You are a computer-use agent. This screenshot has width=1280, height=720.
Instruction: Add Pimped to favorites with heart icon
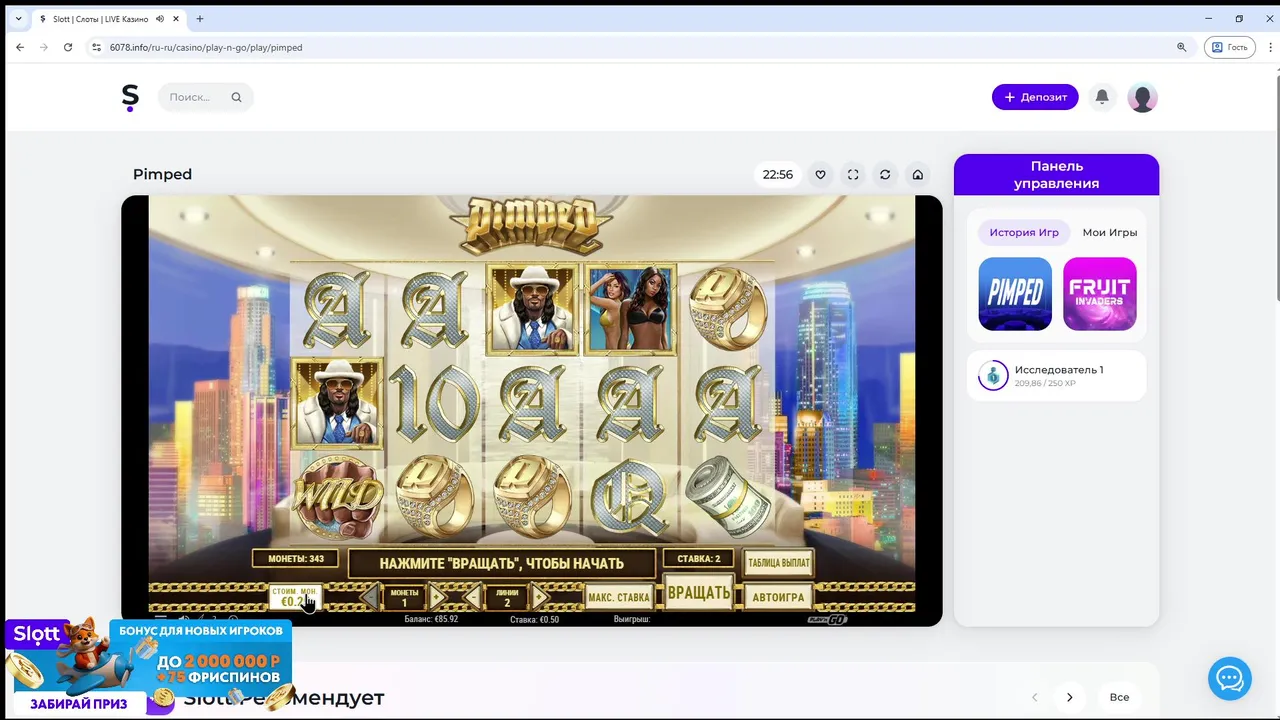820,174
